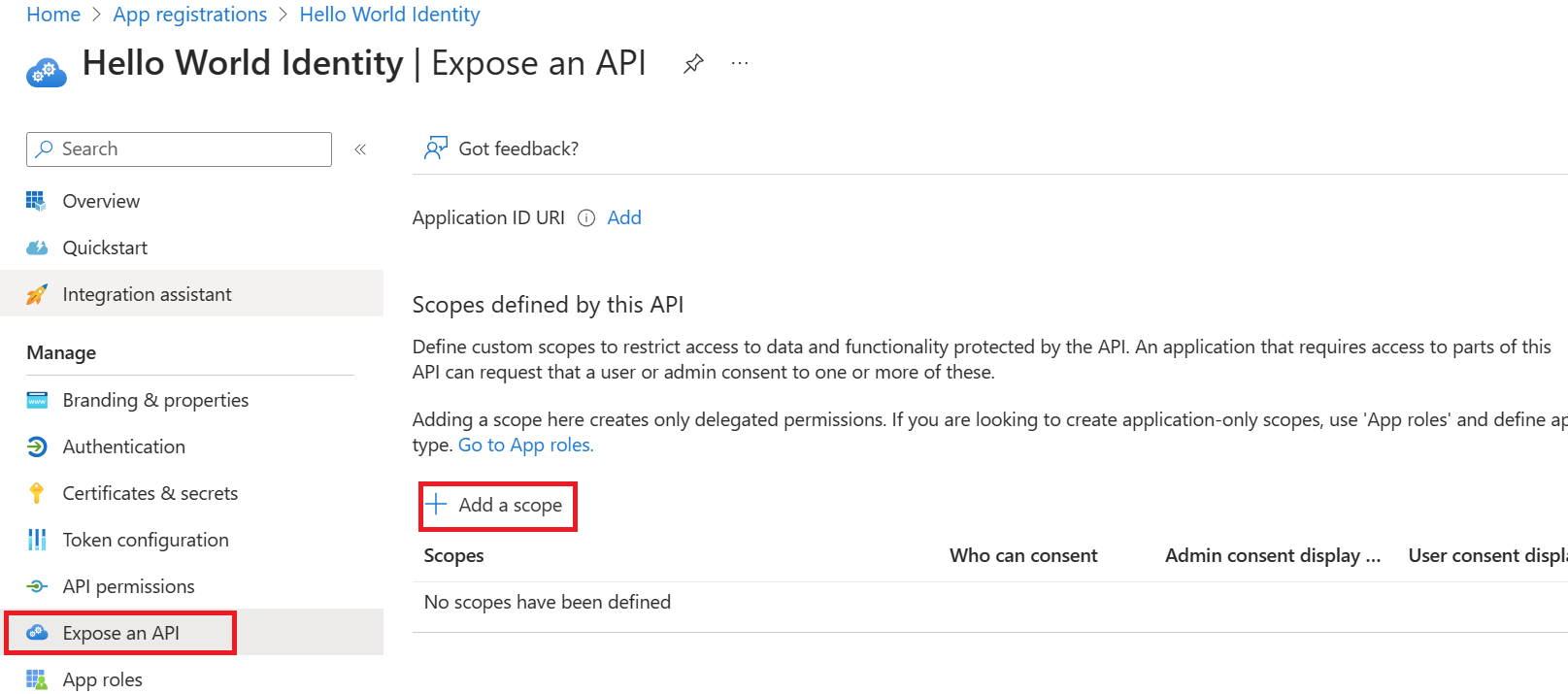The height and width of the screenshot is (694, 1568).
Task: Click Admin consent display column header
Action: click(x=1272, y=555)
